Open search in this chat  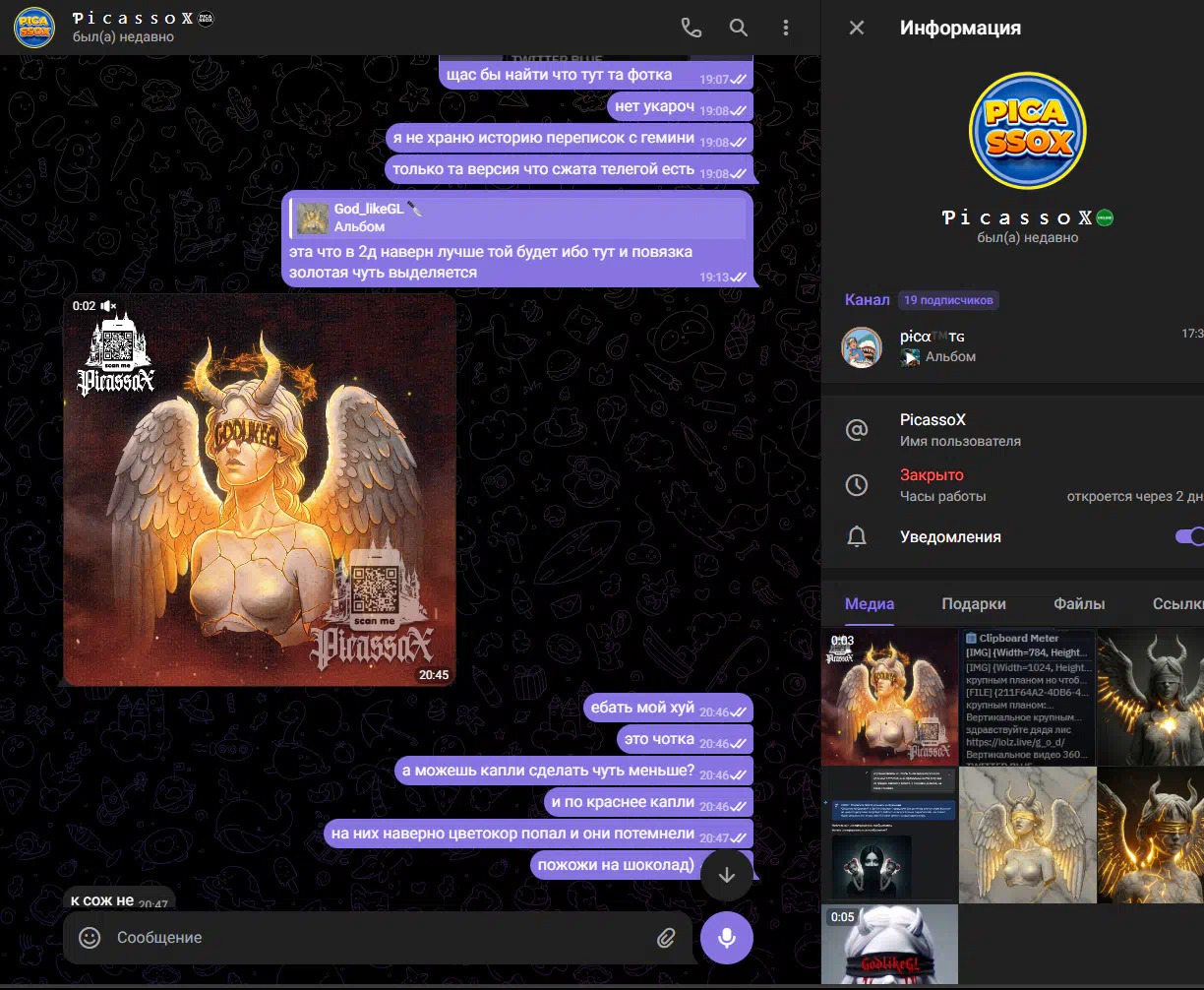739,28
